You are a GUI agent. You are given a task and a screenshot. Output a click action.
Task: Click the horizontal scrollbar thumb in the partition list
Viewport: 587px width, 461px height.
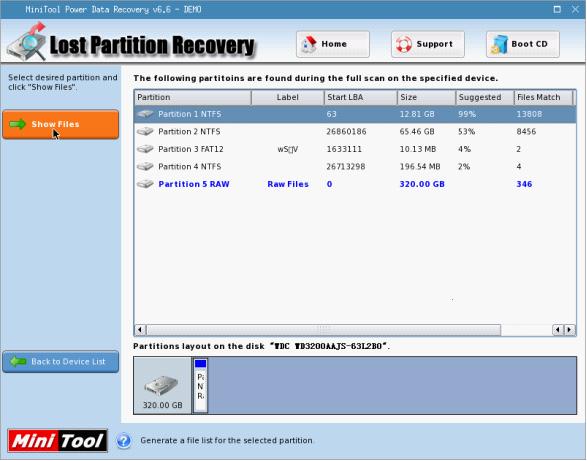[323, 330]
